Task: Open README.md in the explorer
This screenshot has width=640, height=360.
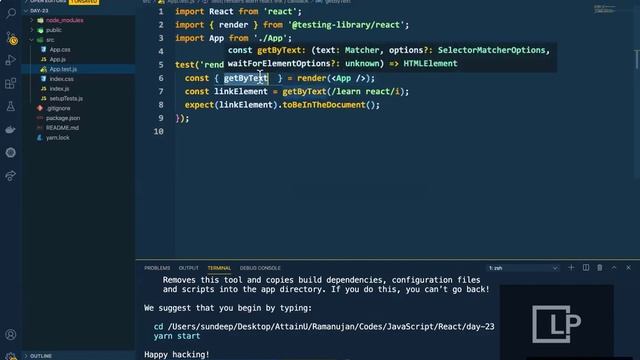Action: click(62, 128)
